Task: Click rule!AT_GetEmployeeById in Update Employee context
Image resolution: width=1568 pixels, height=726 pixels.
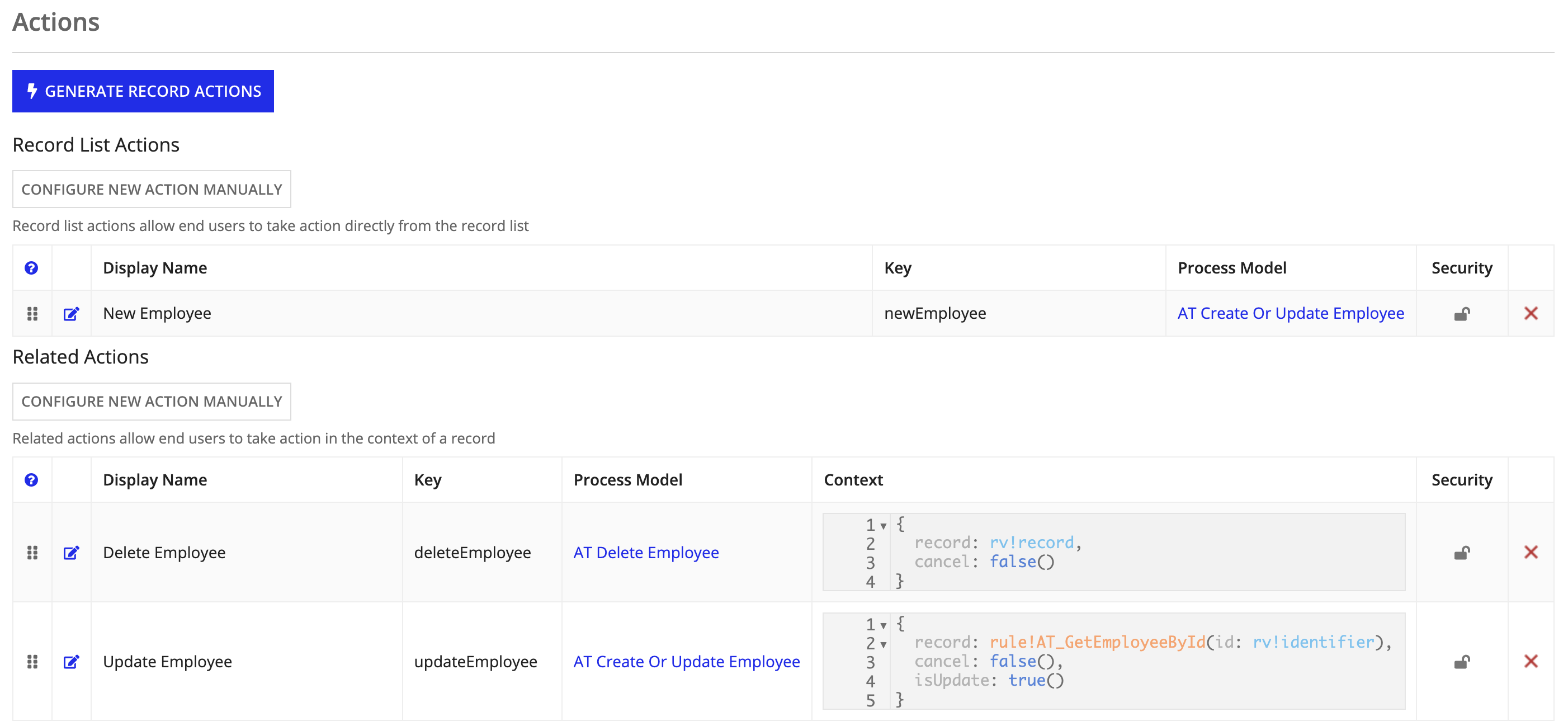Action: click(x=1097, y=642)
